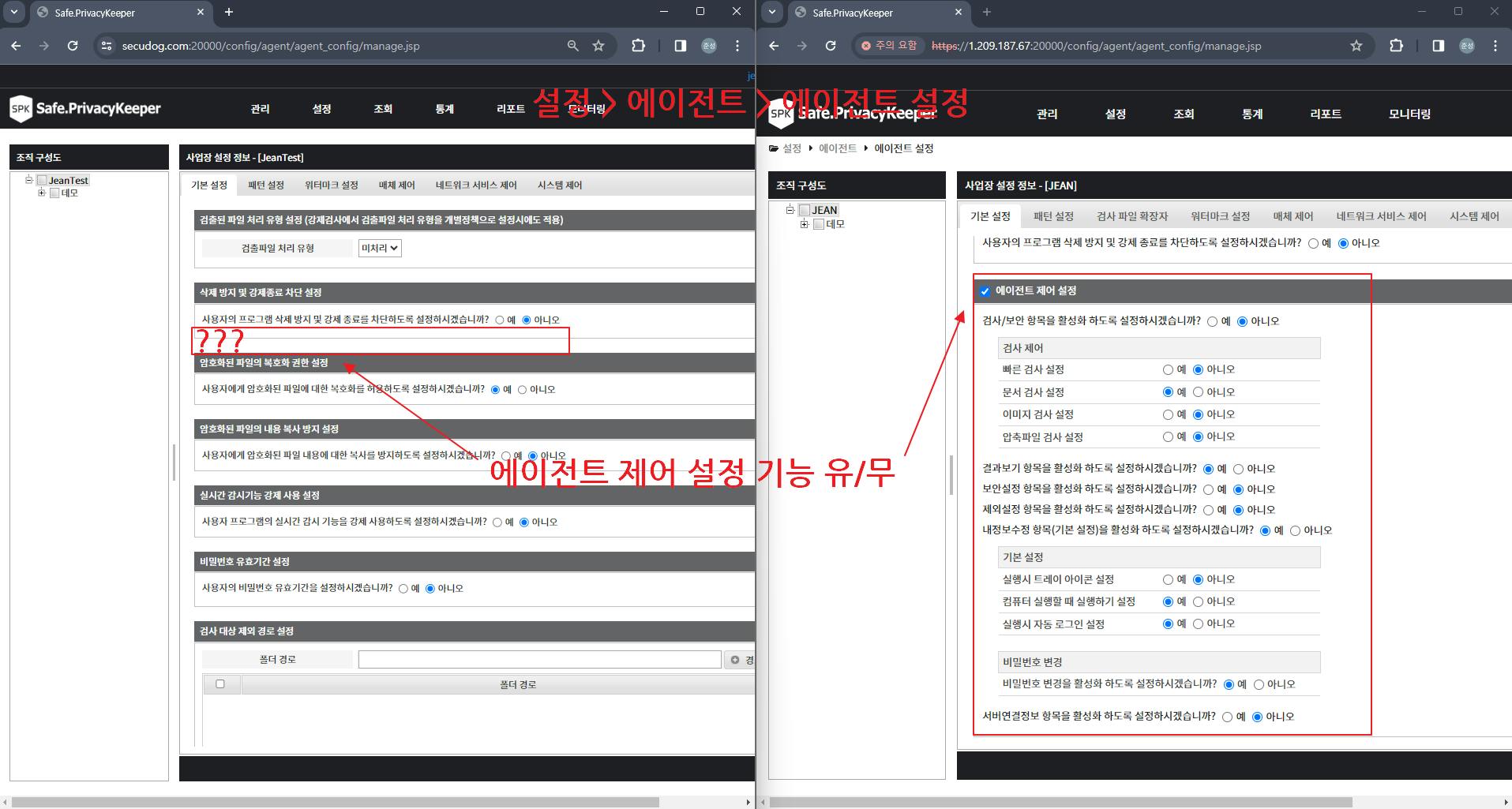The image size is (1512, 809).
Task: Click site info icon in left address bar
Action: pyautogui.click(x=106, y=46)
